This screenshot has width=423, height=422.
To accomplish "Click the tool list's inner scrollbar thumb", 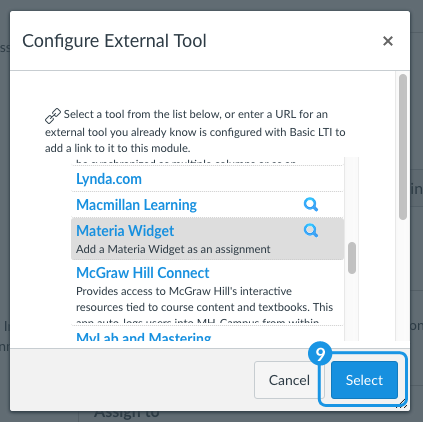I will click(x=352, y=258).
